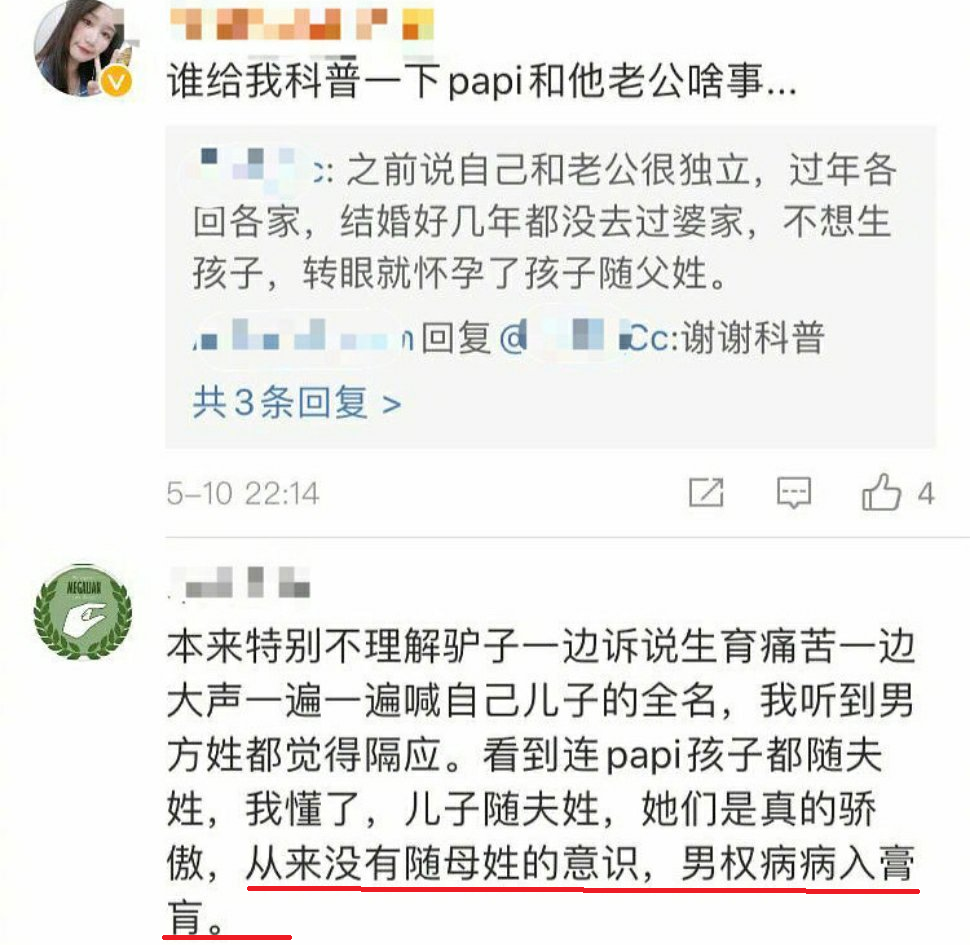
Task: Tap the comment bubble icon beside the like
Action: point(794,493)
